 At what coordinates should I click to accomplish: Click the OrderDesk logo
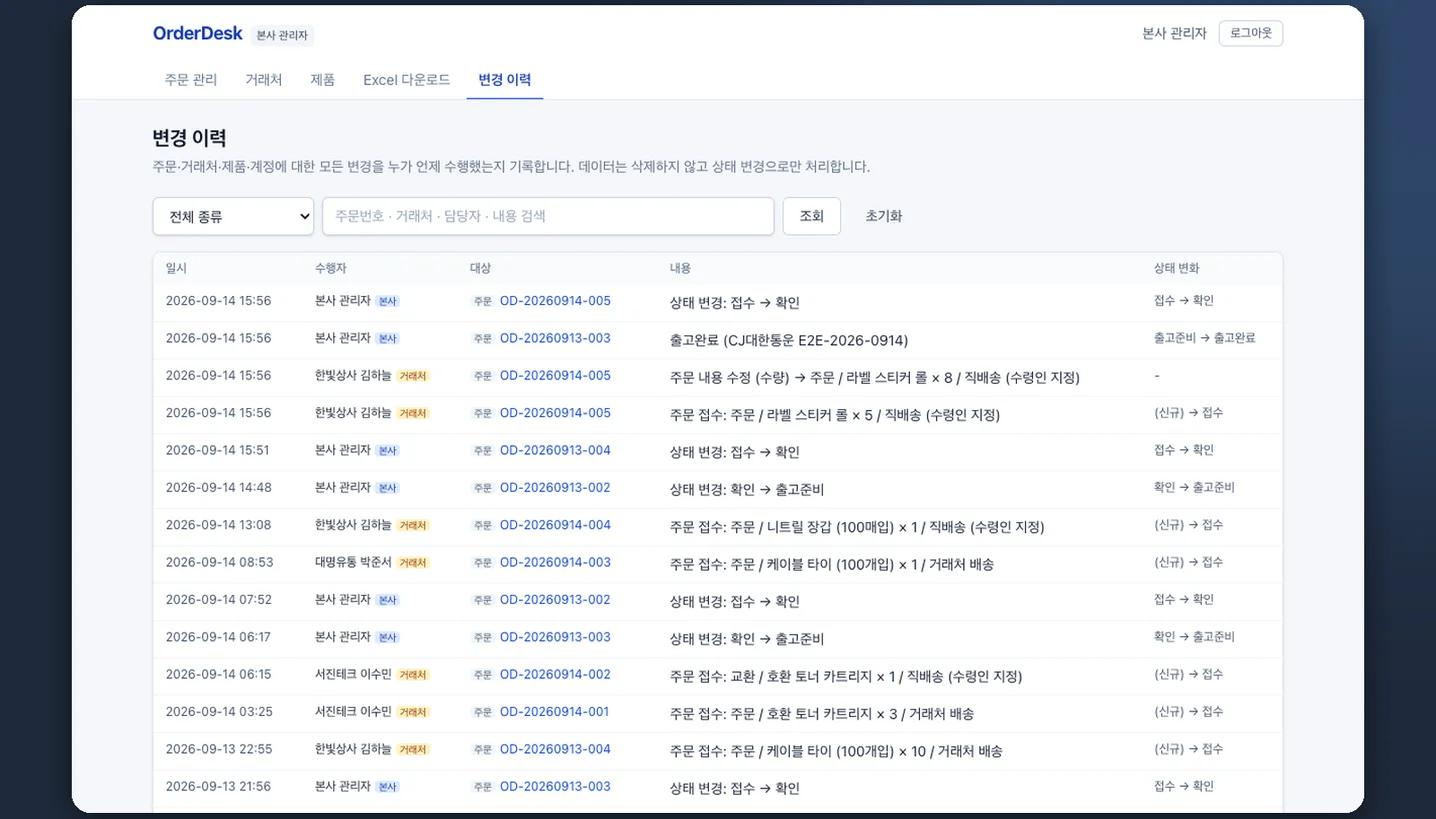point(198,34)
